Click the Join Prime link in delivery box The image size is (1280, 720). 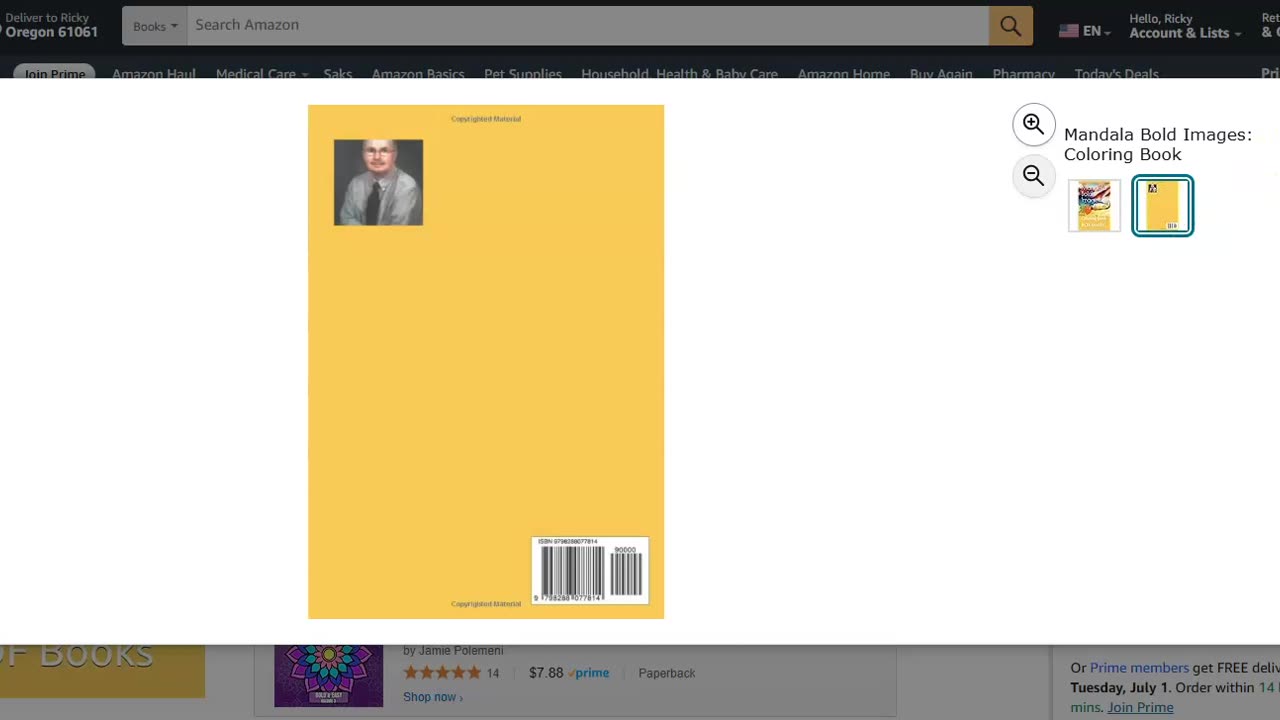coord(1140,707)
